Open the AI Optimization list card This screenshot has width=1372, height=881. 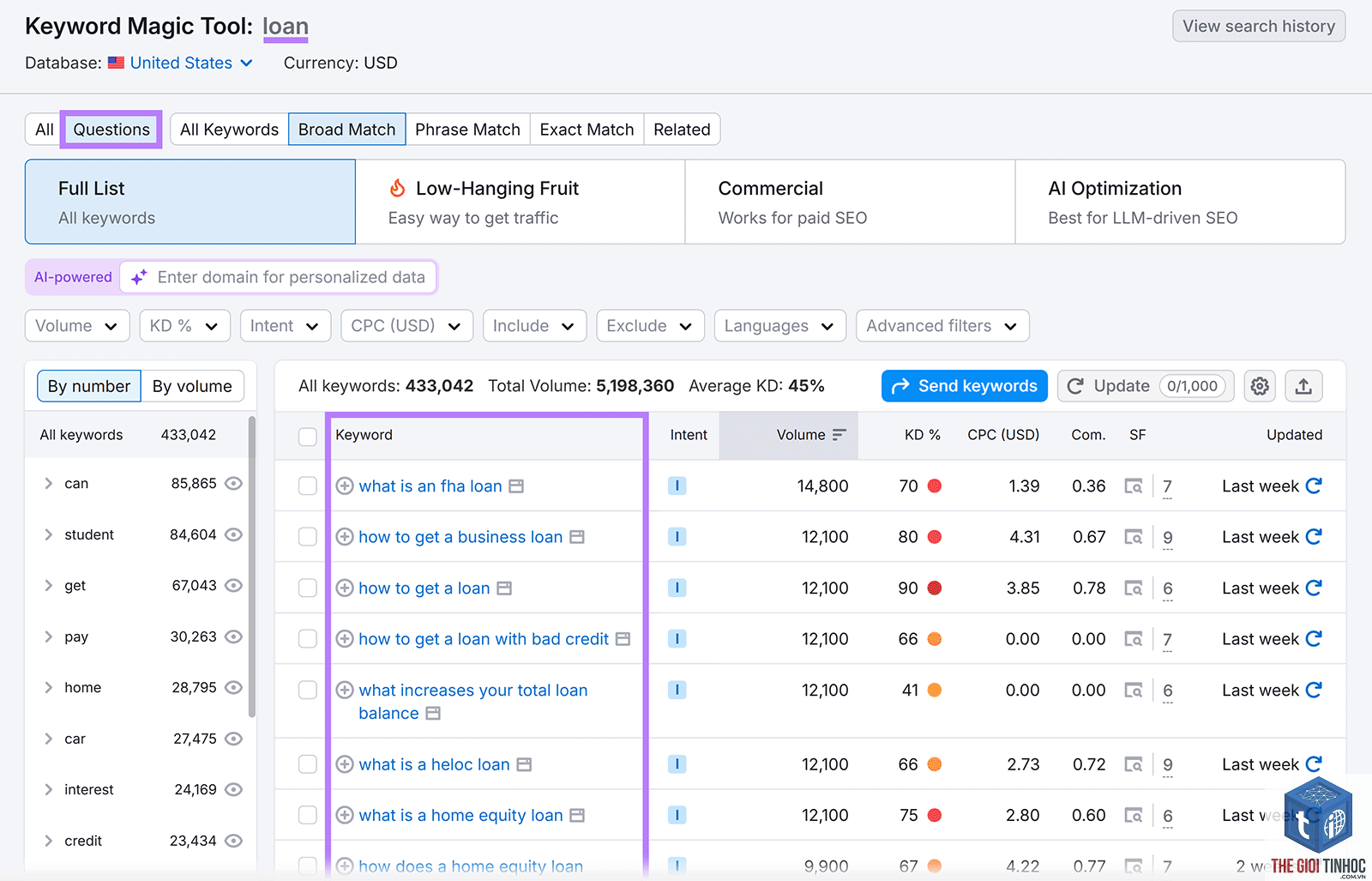click(x=1180, y=202)
